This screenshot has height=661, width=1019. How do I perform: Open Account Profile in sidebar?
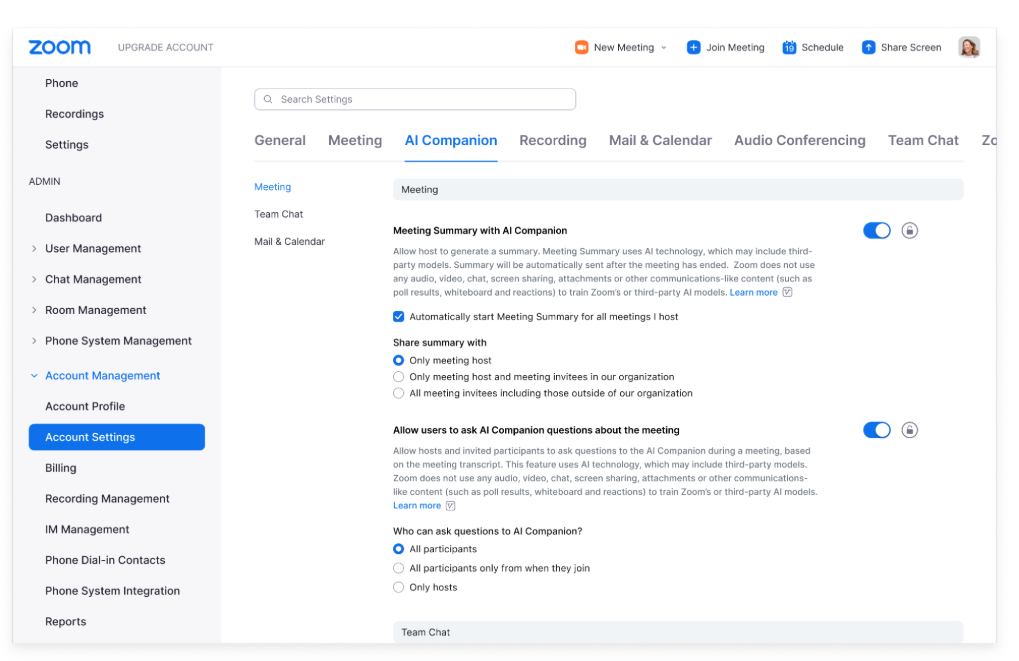pyautogui.click(x=84, y=406)
